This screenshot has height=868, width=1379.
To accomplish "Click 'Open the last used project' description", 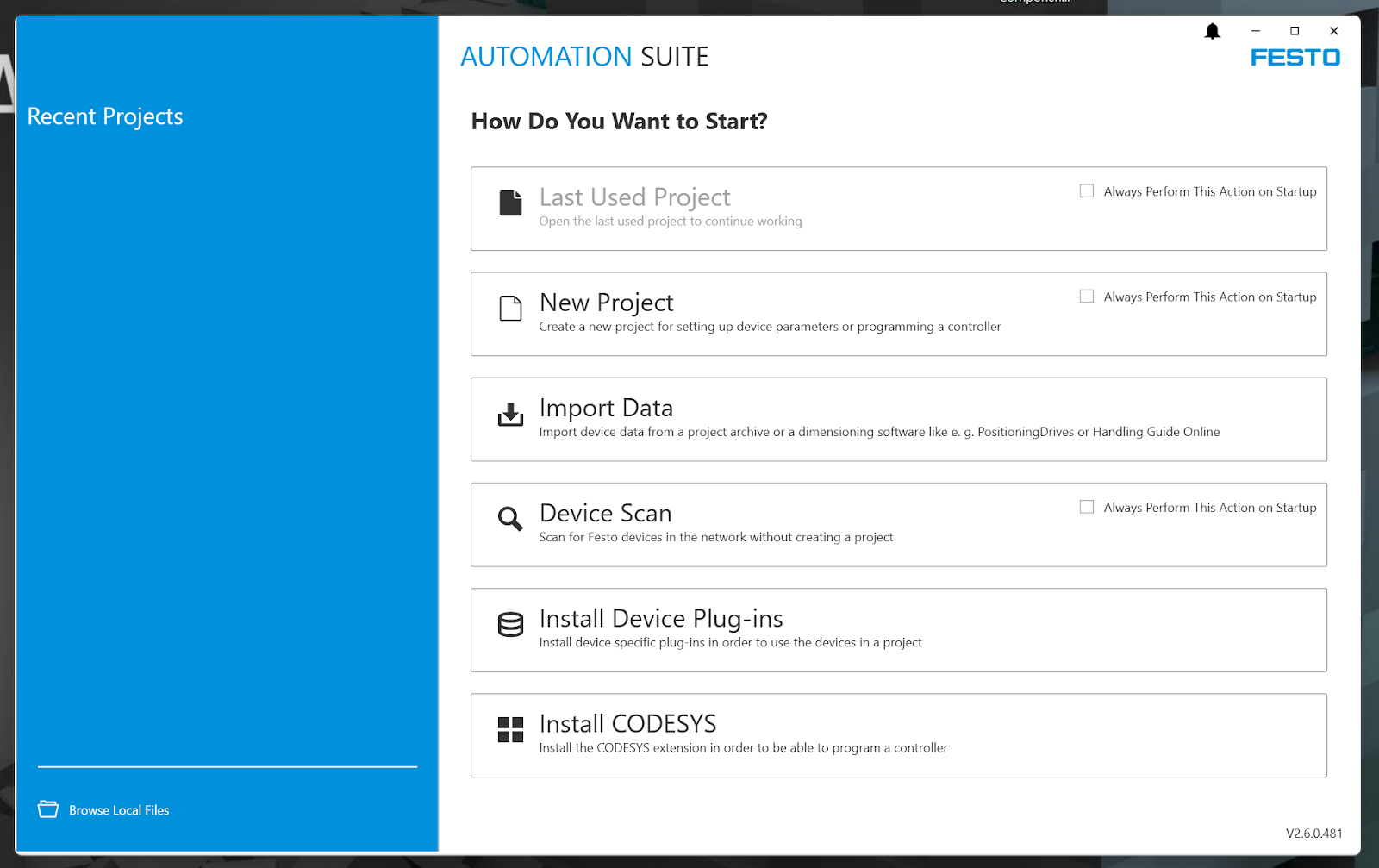I will 671,222.
